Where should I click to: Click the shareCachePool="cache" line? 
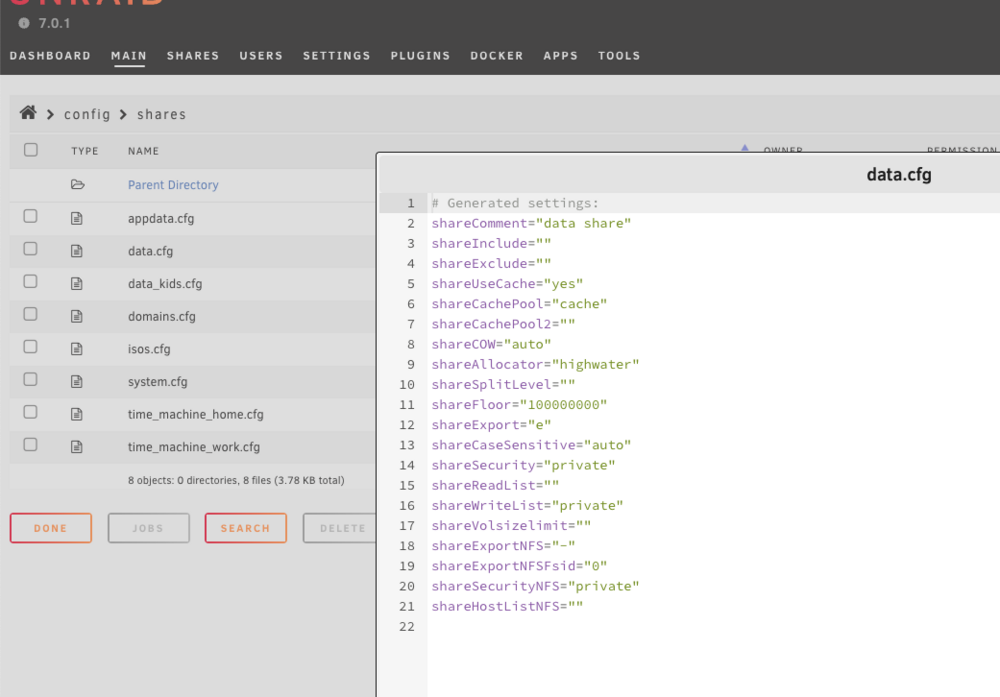click(x=519, y=304)
